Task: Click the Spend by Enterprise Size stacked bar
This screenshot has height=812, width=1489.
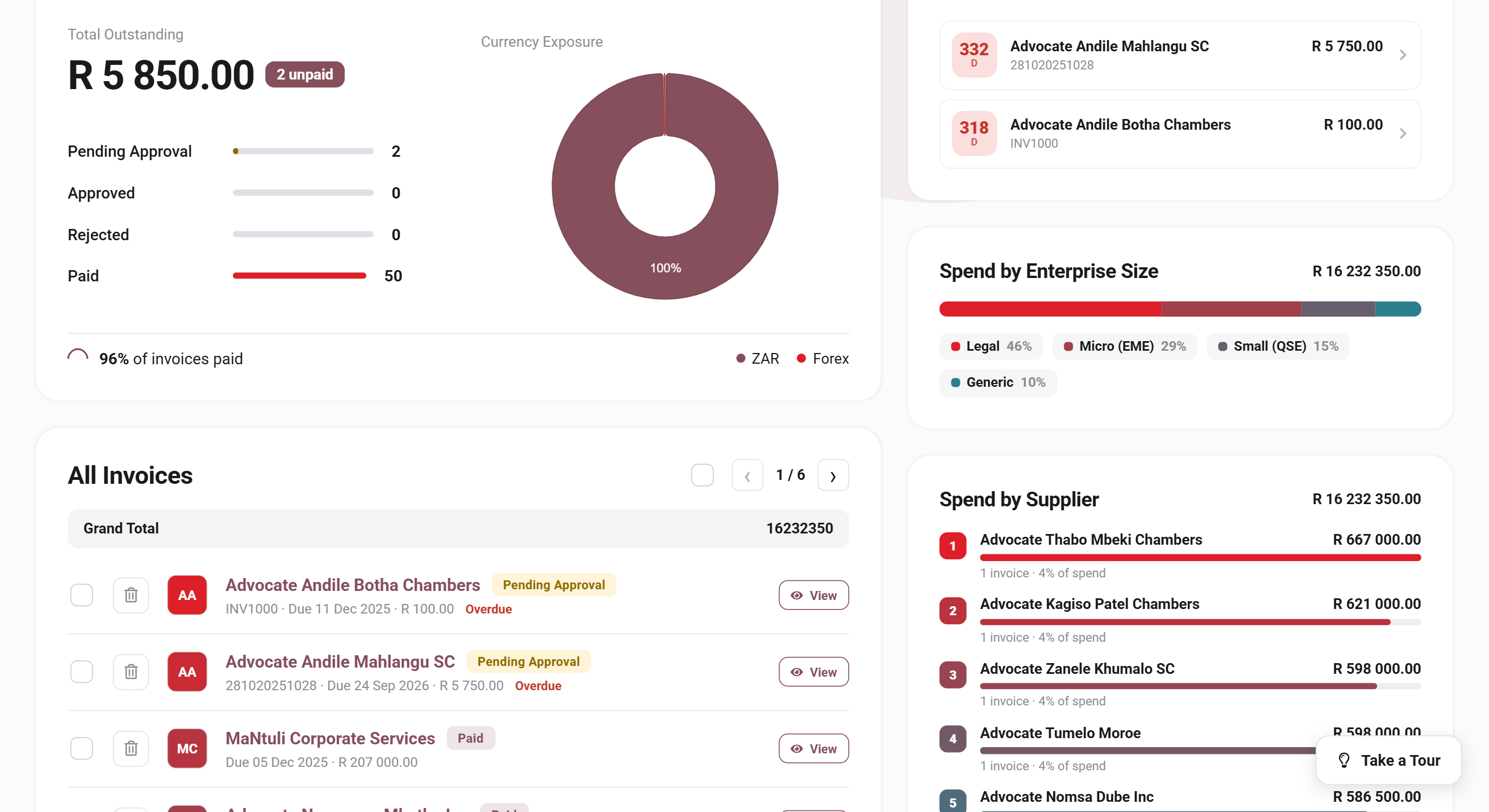Action: 1180,309
